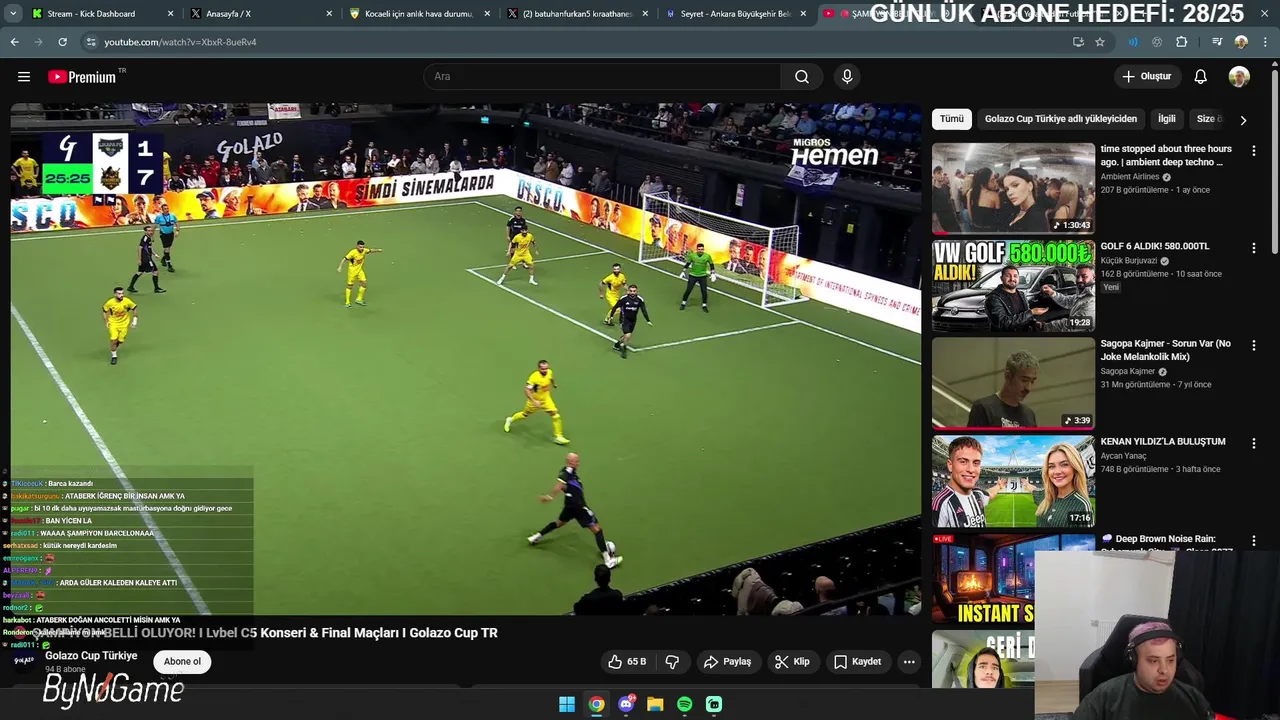Open the Oluştur create button

point(1146,77)
